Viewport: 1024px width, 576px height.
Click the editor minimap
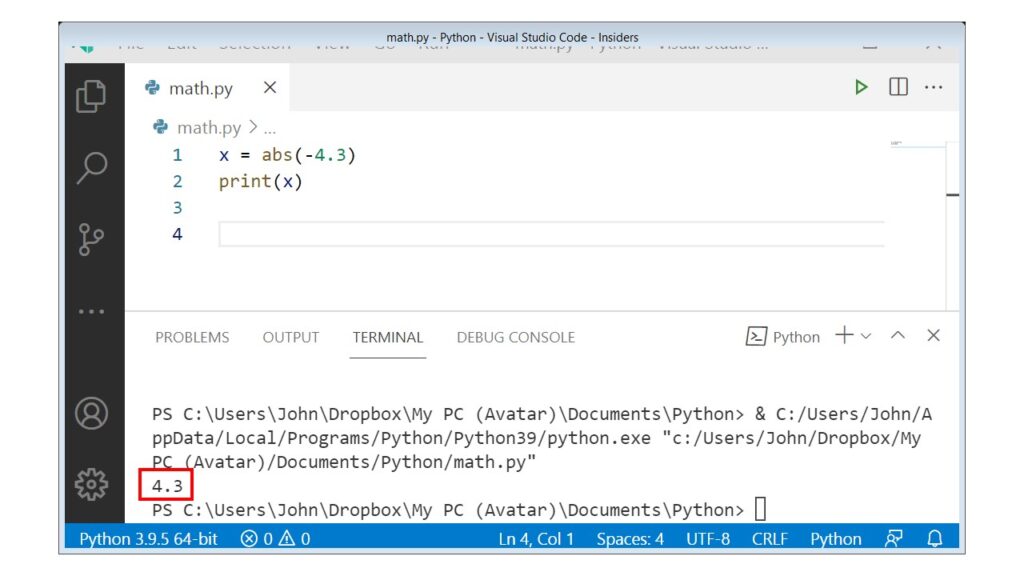(917, 144)
